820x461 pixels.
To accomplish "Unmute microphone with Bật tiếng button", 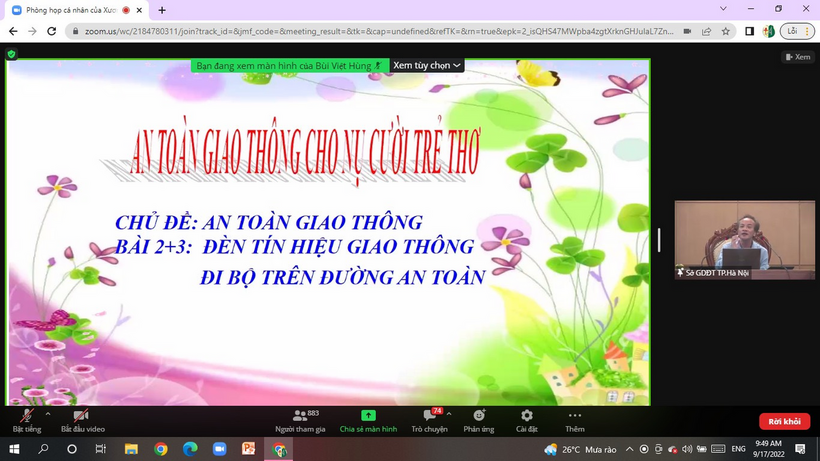I will point(26,419).
